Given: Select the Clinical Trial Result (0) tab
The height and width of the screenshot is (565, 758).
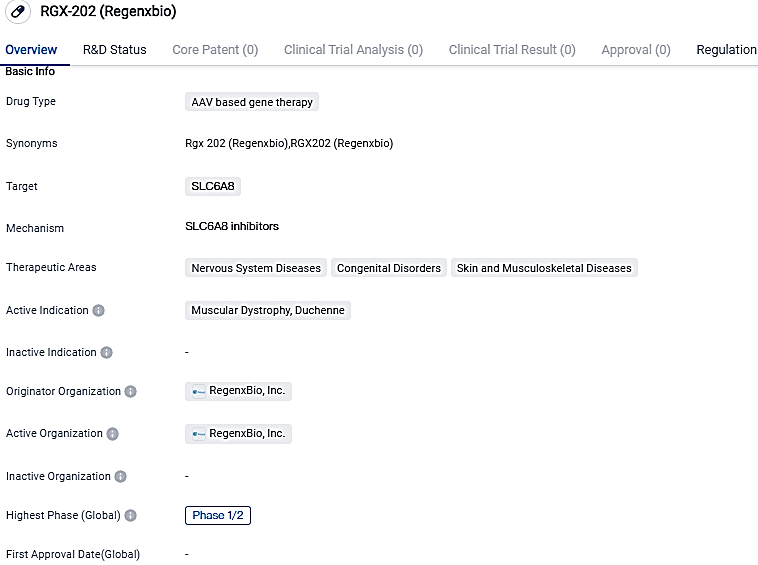Looking at the screenshot, I should pos(511,50).
